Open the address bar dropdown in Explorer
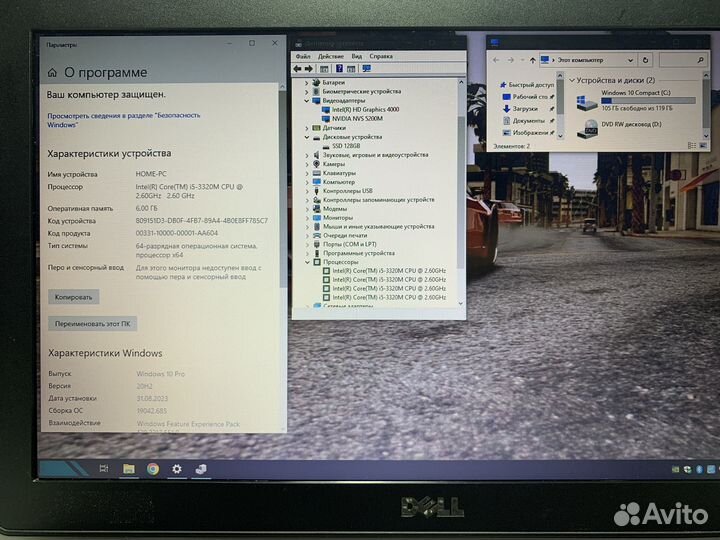The width and height of the screenshot is (720, 540). pyautogui.click(x=630, y=60)
